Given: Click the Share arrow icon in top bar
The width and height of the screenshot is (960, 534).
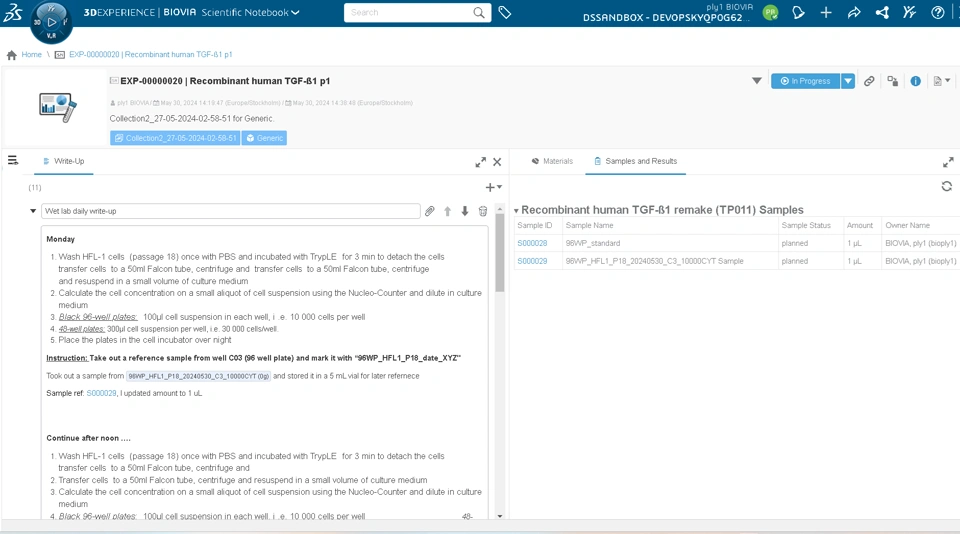Looking at the screenshot, I should coord(854,12).
